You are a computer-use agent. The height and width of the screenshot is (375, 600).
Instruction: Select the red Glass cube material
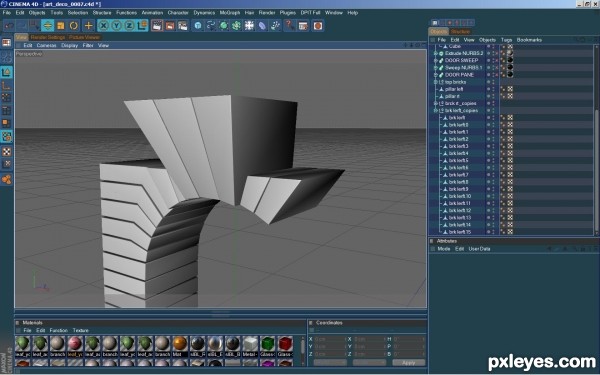(285, 344)
